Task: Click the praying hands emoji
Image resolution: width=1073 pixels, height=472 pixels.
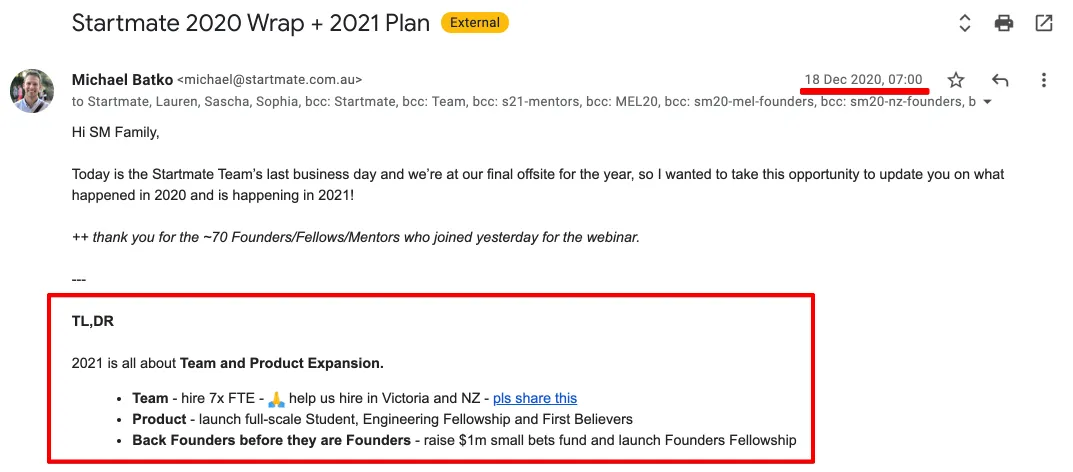Action: pyautogui.click(x=276, y=398)
